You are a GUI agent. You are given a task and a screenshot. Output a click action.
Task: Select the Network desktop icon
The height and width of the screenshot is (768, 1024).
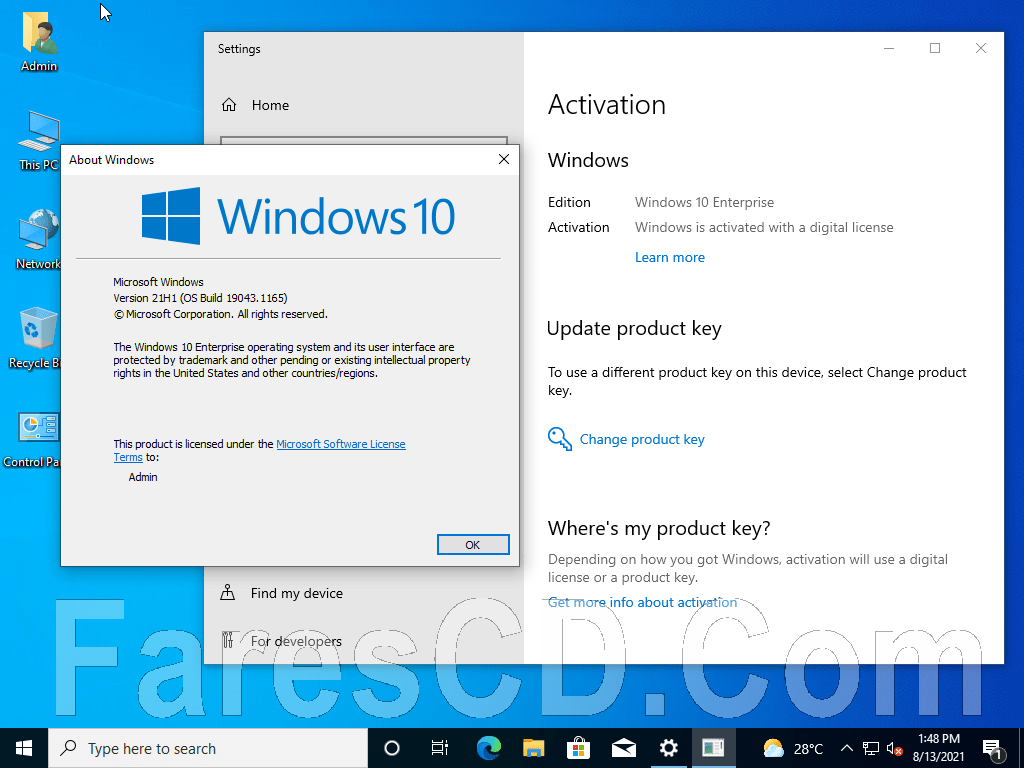tap(38, 240)
